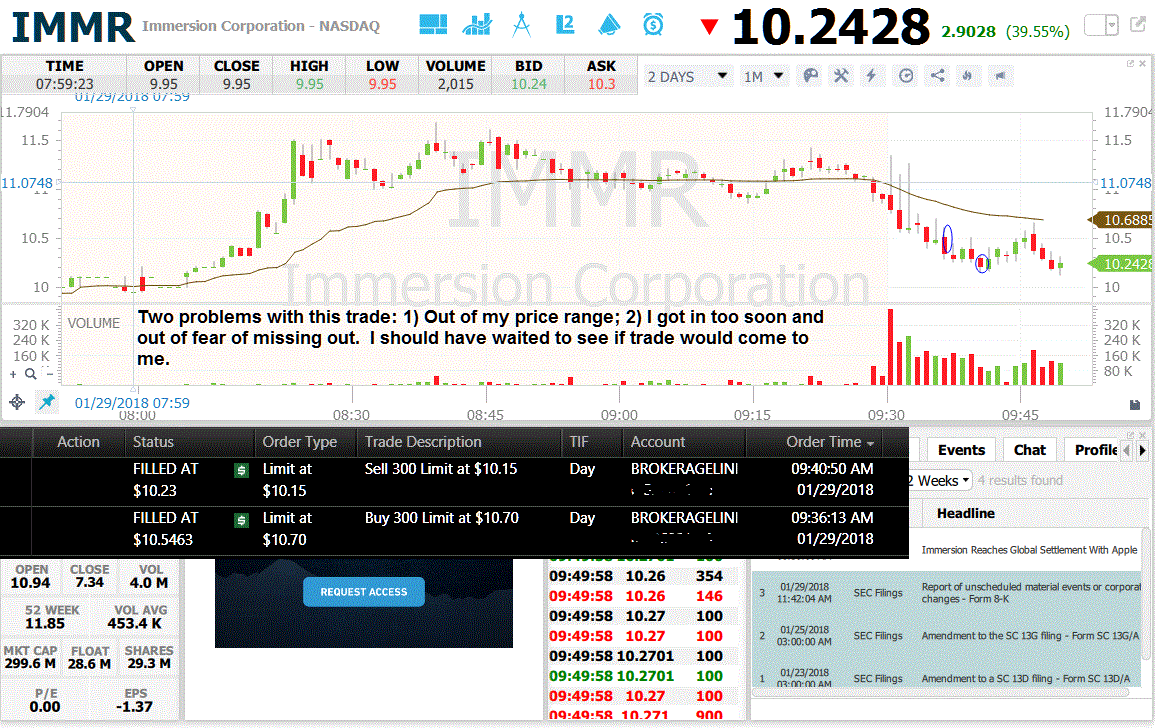Image resolution: width=1155 pixels, height=728 pixels.
Task: Close the chart panel with X icon
Action: click(1142, 63)
